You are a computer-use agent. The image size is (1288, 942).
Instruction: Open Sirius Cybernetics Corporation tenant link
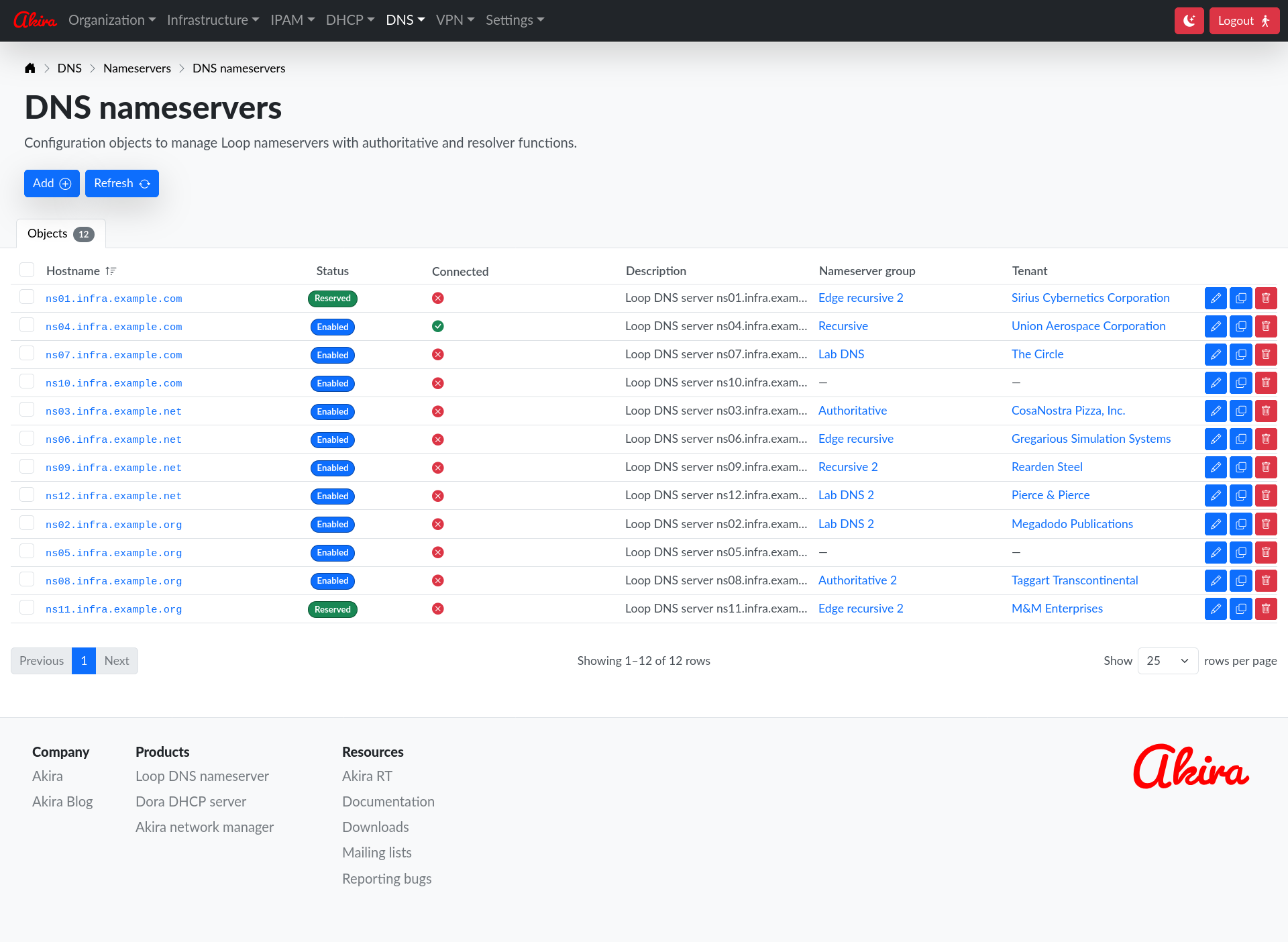1090,298
